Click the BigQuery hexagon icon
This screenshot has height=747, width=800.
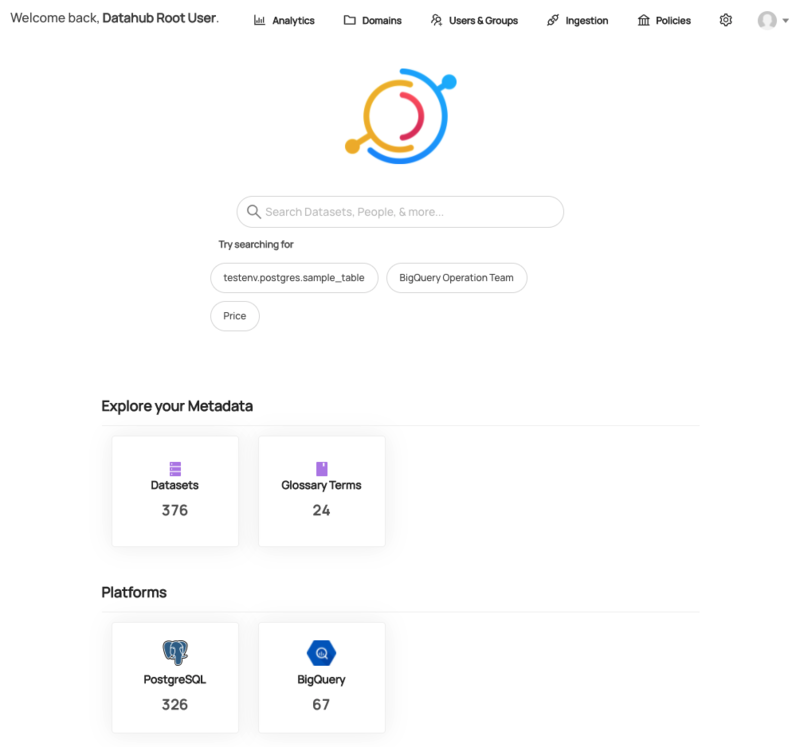[x=321, y=653]
